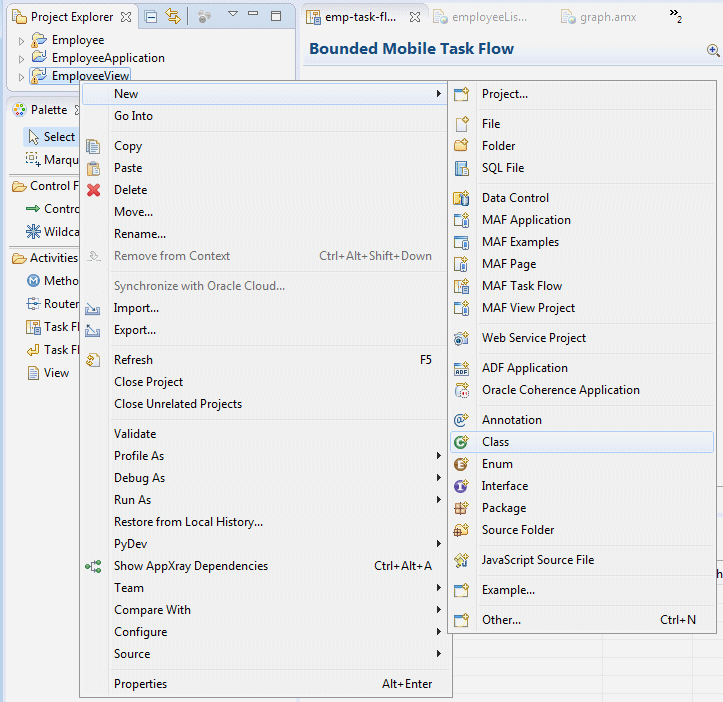Click the SQL File icon
The image size is (723, 702).
tap(462, 168)
